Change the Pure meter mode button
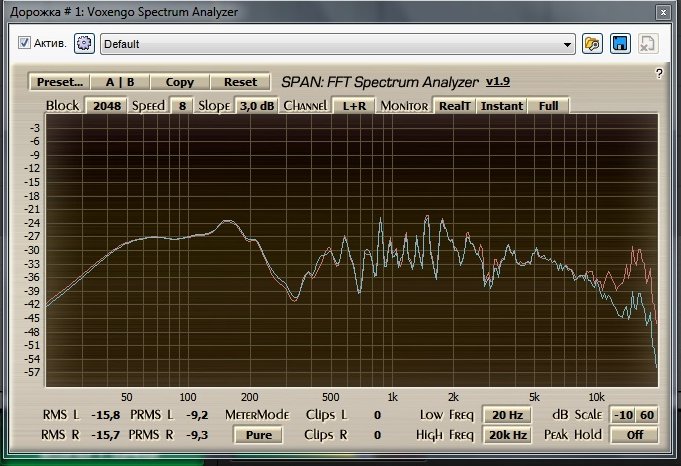Viewport: 681px width, 466px height. [x=259, y=435]
